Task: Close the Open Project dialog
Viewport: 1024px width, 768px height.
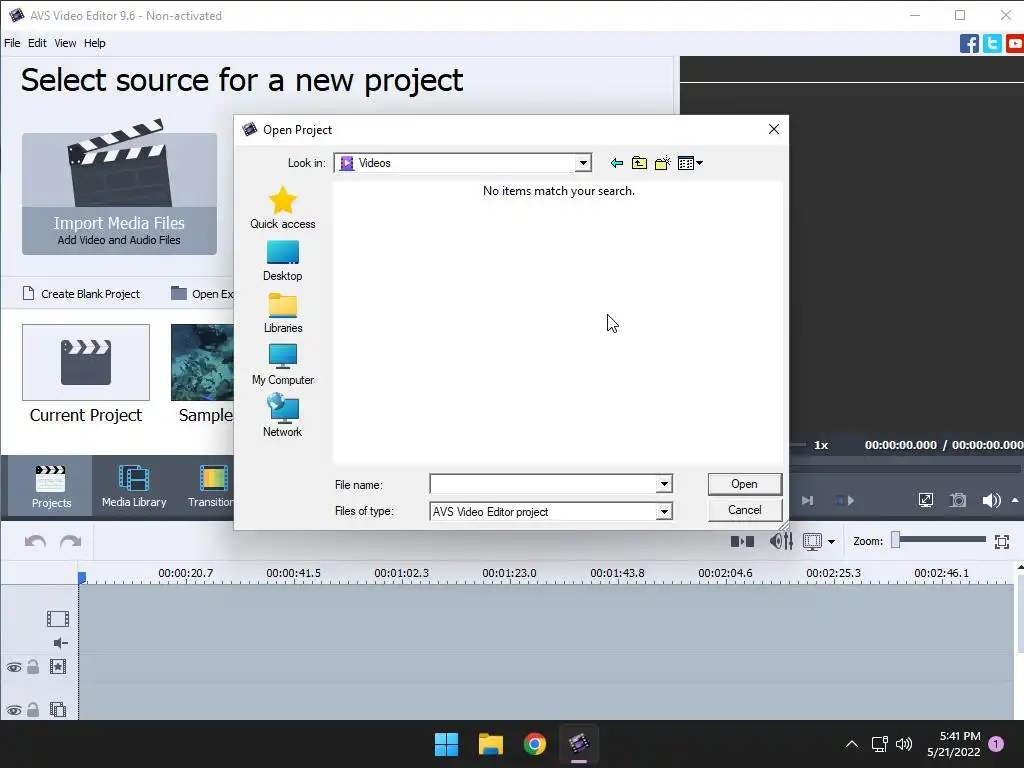Action: [x=774, y=129]
